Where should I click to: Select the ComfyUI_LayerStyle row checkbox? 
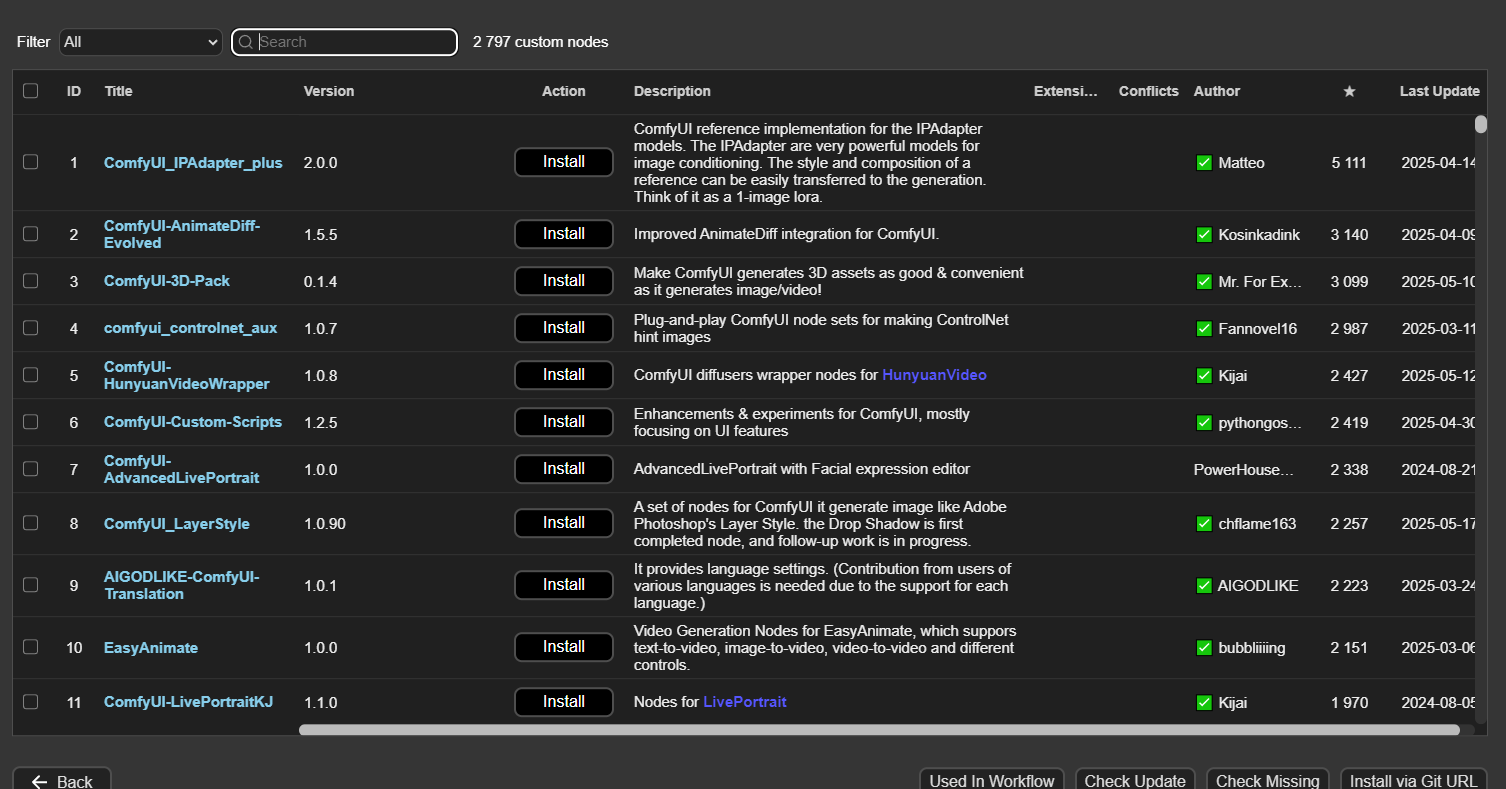pos(31,523)
